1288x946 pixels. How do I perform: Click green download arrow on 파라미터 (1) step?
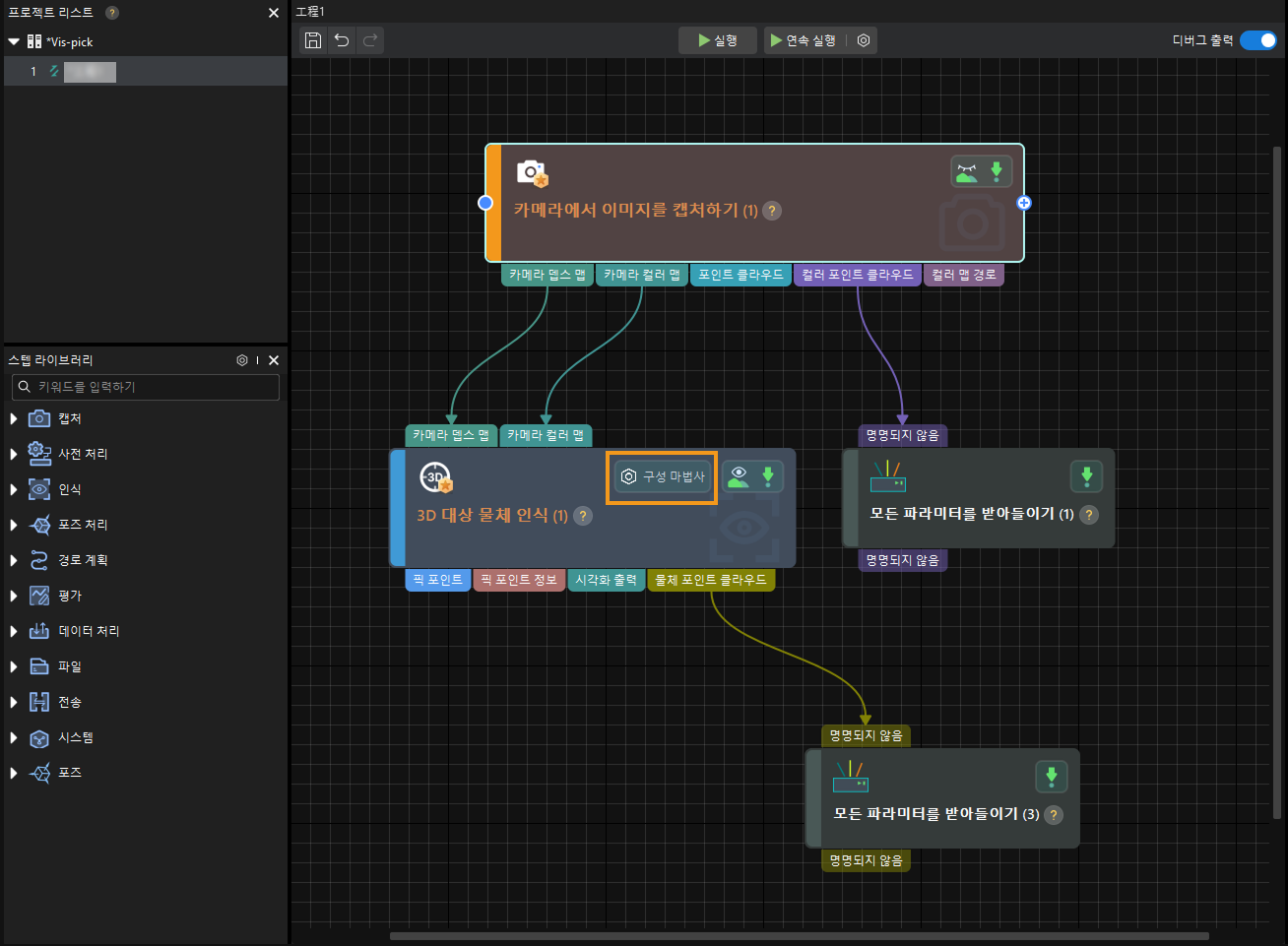click(1087, 476)
